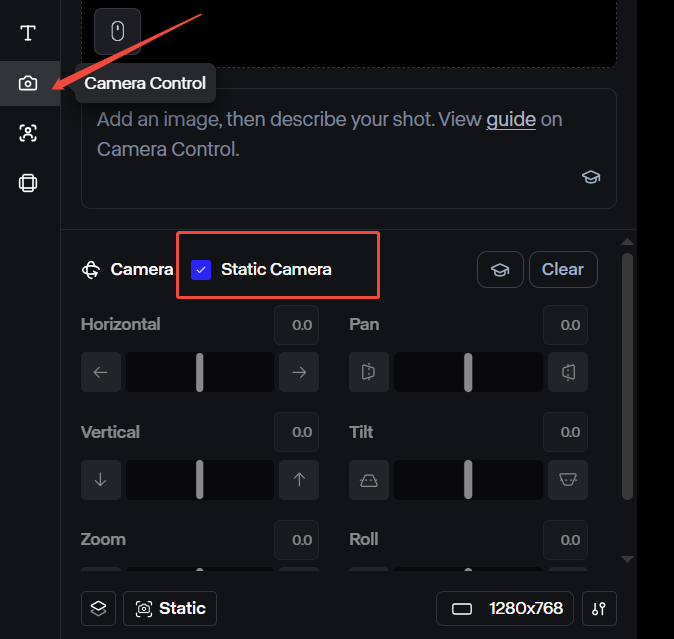The width and height of the screenshot is (674, 639).
Task: Move camera vertically with up arrow
Action: pos(299,480)
